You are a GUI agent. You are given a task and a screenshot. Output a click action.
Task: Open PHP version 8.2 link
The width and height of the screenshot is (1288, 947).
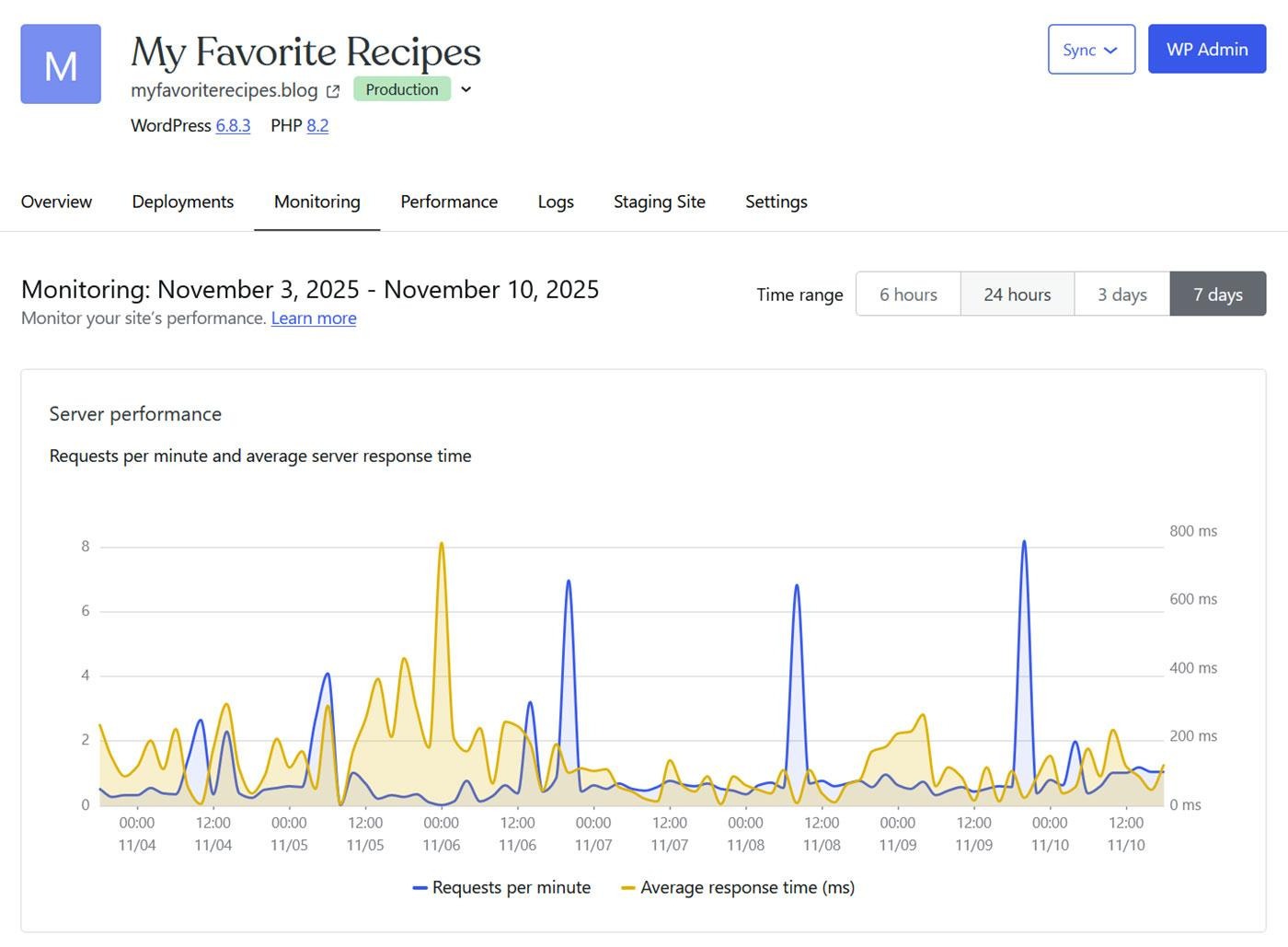[317, 125]
